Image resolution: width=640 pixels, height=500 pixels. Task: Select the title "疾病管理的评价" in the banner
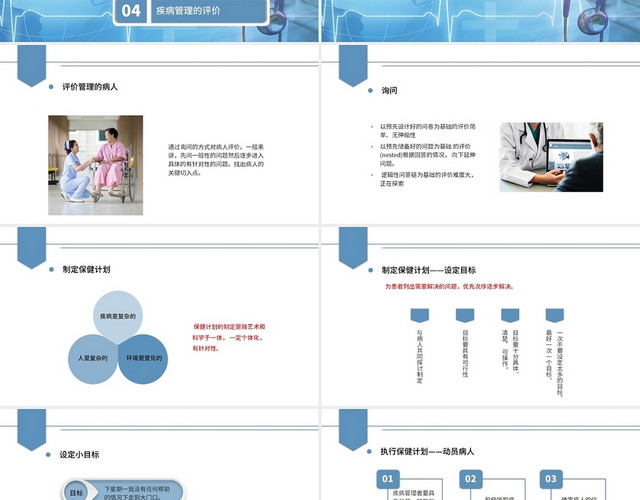pyautogui.click(x=188, y=11)
